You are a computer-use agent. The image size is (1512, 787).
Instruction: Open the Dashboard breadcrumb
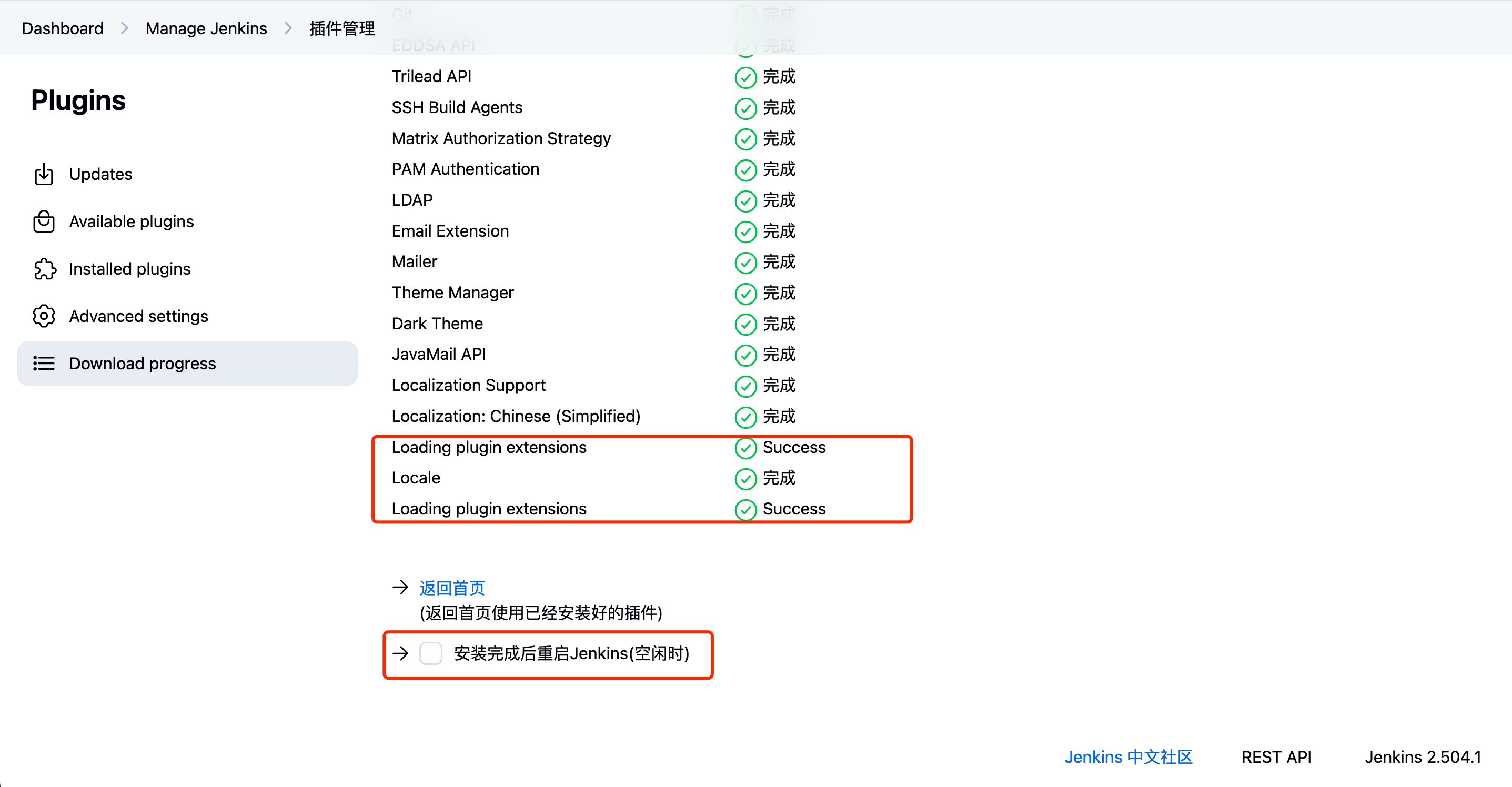coord(62,28)
